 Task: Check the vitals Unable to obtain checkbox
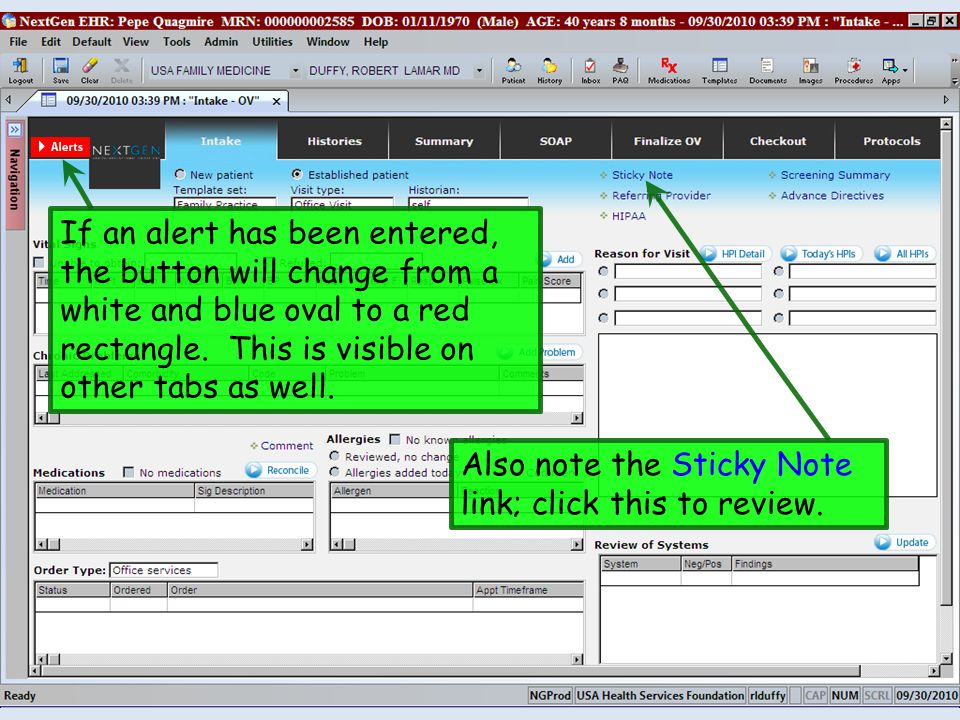(39, 262)
